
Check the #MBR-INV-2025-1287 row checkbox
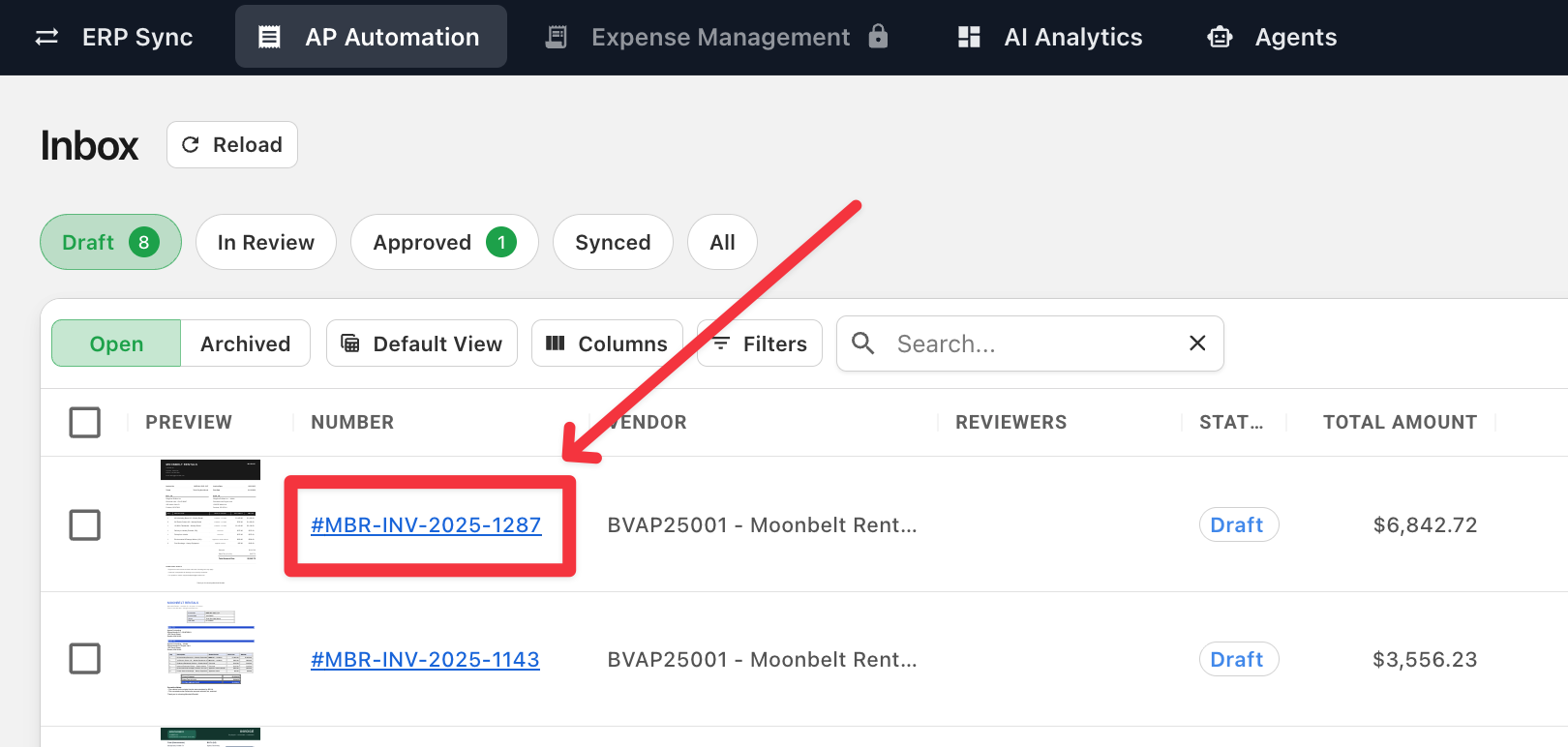pos(85,524)
